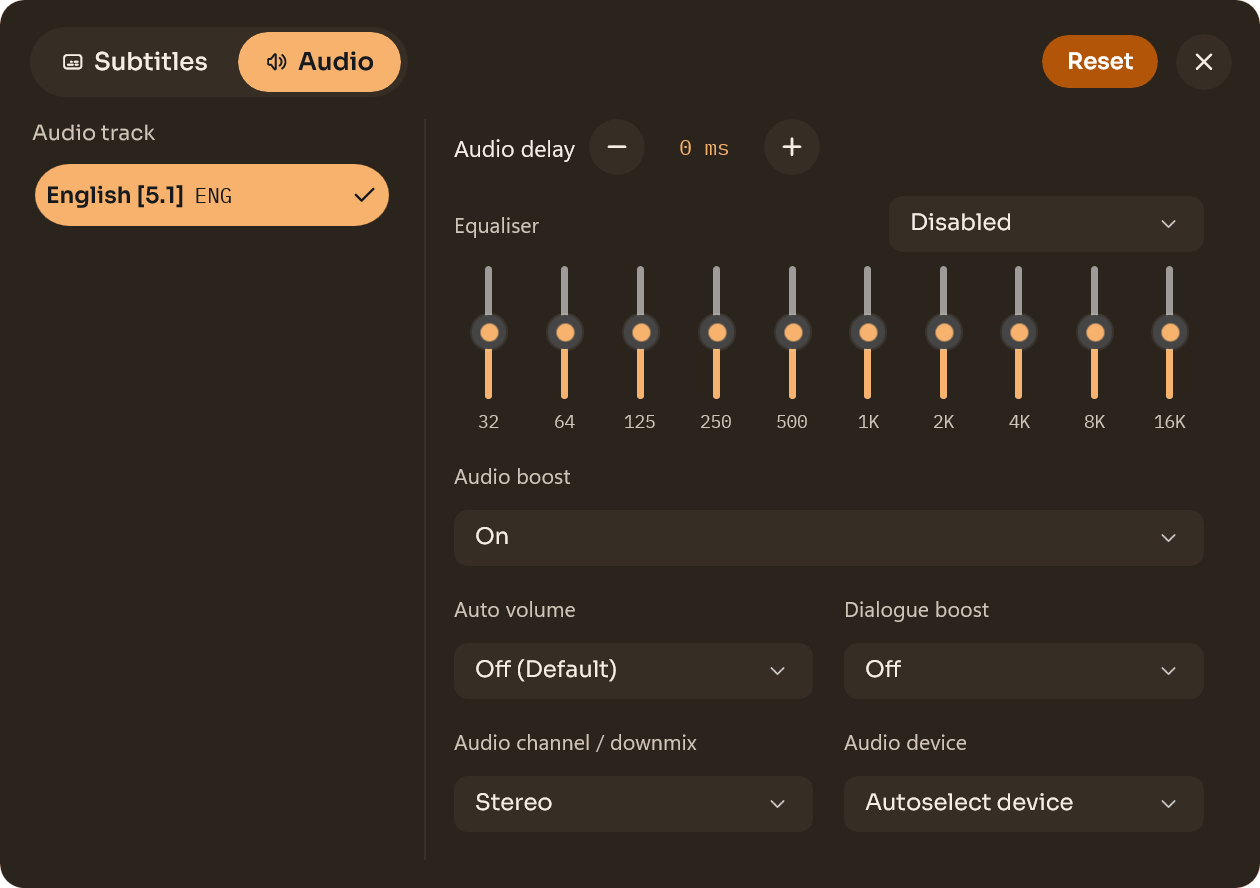Viewport: 1260px width, 888px height.
Task: Select English [5.1] audio track
Action: click(212, 195)
